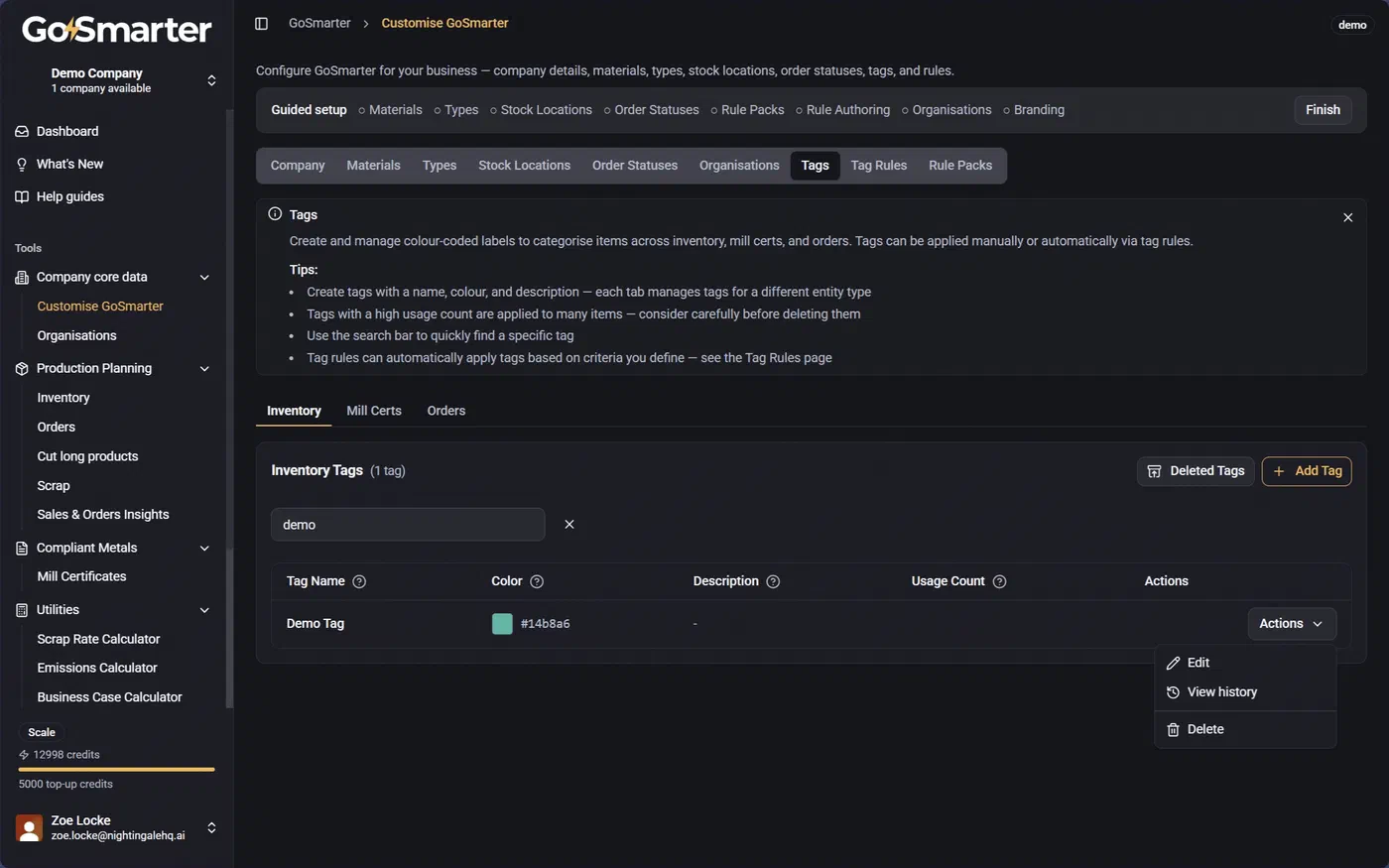Viewport: 1389px width, 868px height.
Task: Click the Deleted Tags archive icon
Action: tap(1154, 471)
